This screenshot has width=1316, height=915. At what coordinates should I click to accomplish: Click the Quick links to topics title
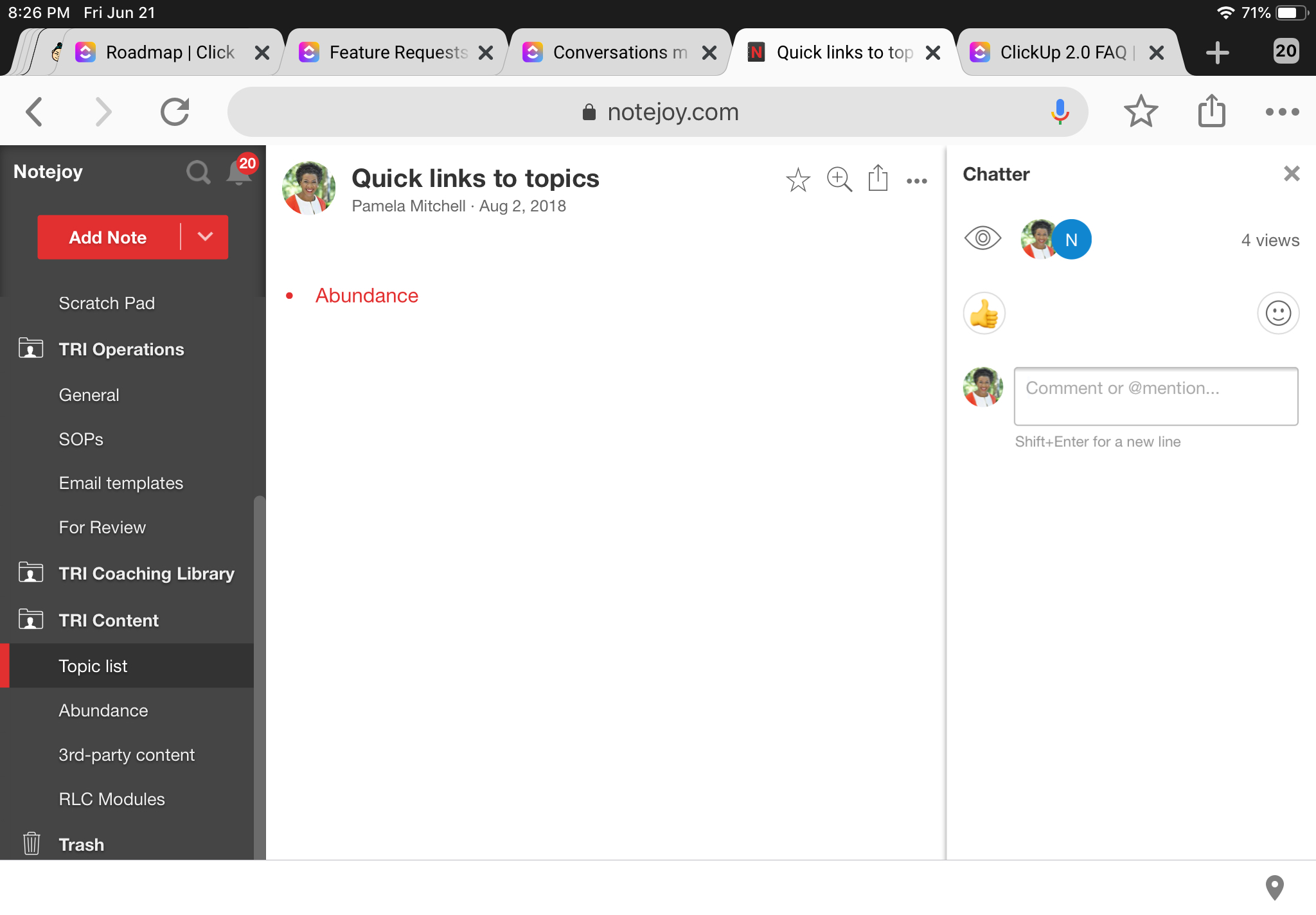(476, 178)
